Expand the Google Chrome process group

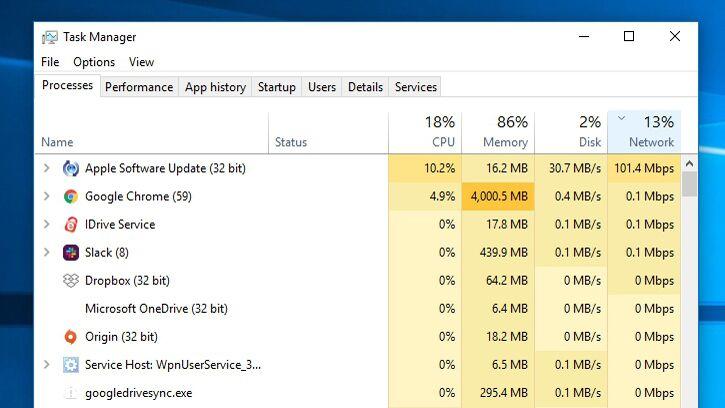(x=47, y=196)
